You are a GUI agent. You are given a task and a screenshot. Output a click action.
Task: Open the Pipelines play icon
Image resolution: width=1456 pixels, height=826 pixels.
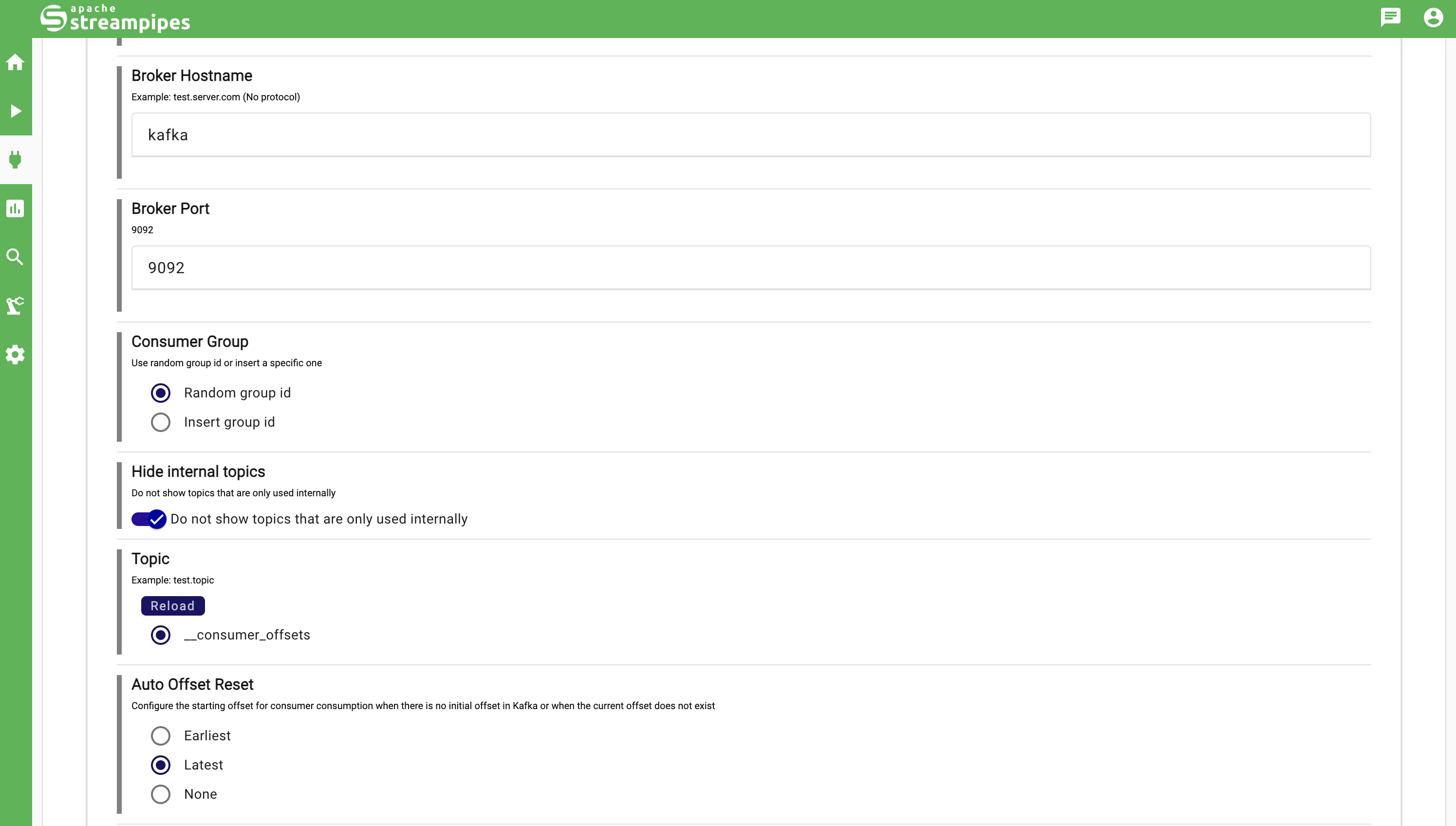(15, 111)
